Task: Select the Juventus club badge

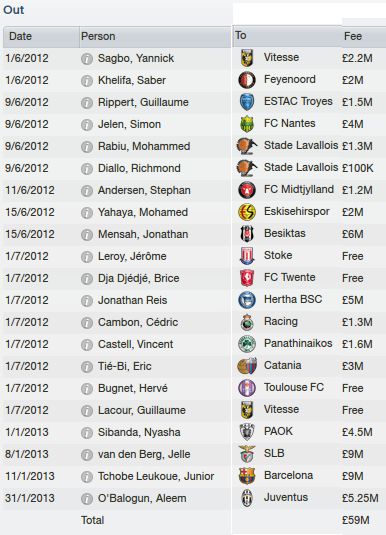Action: pyautogui.click(x=246, y=498)
